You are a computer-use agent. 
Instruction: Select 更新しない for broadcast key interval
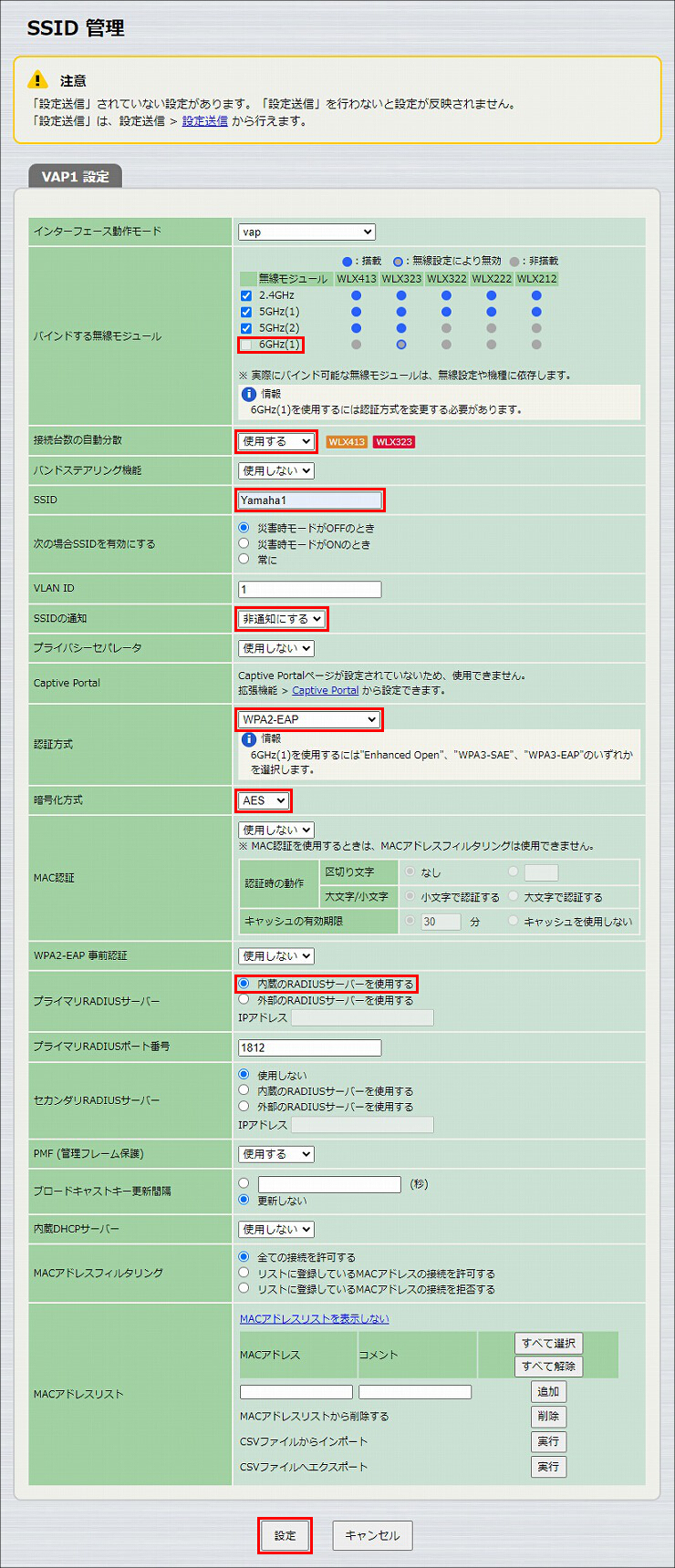click(x=244, y=1200)
